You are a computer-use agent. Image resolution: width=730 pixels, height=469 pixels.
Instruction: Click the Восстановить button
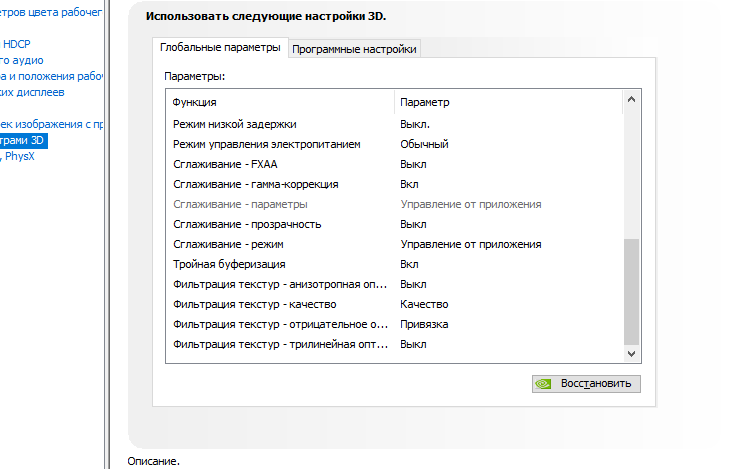coord(586,384)
